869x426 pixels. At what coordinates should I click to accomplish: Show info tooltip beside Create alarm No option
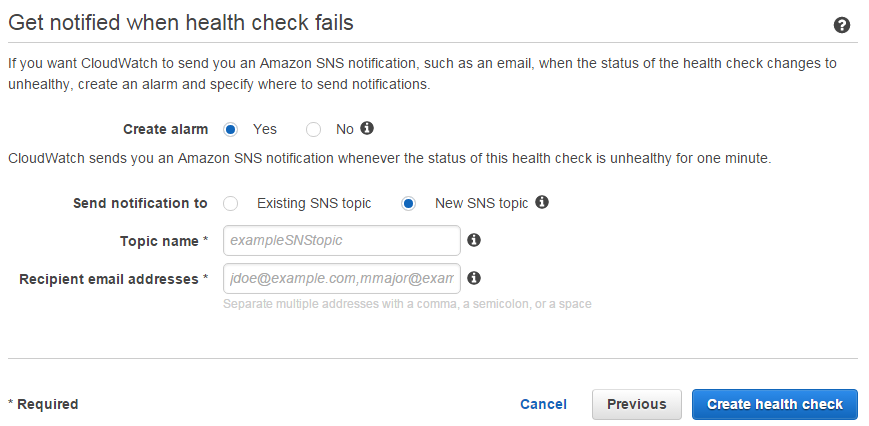(367, 129)
